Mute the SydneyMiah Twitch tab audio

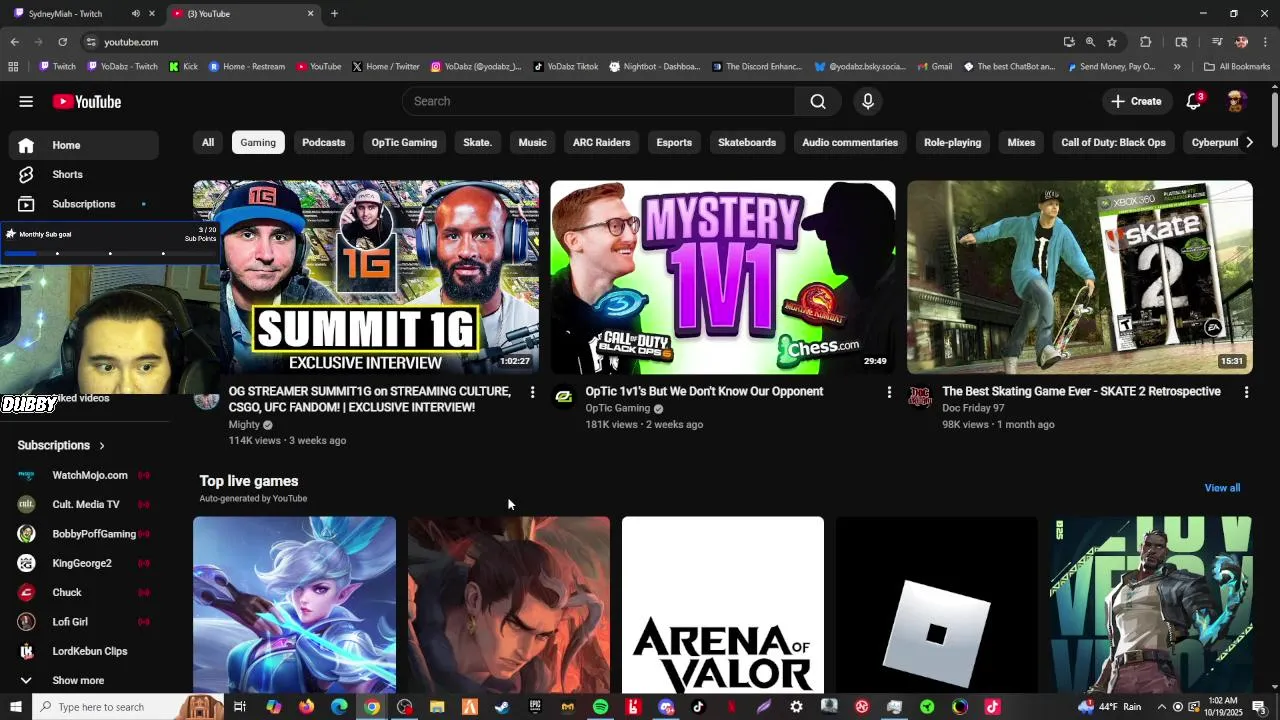coord(136,14)
